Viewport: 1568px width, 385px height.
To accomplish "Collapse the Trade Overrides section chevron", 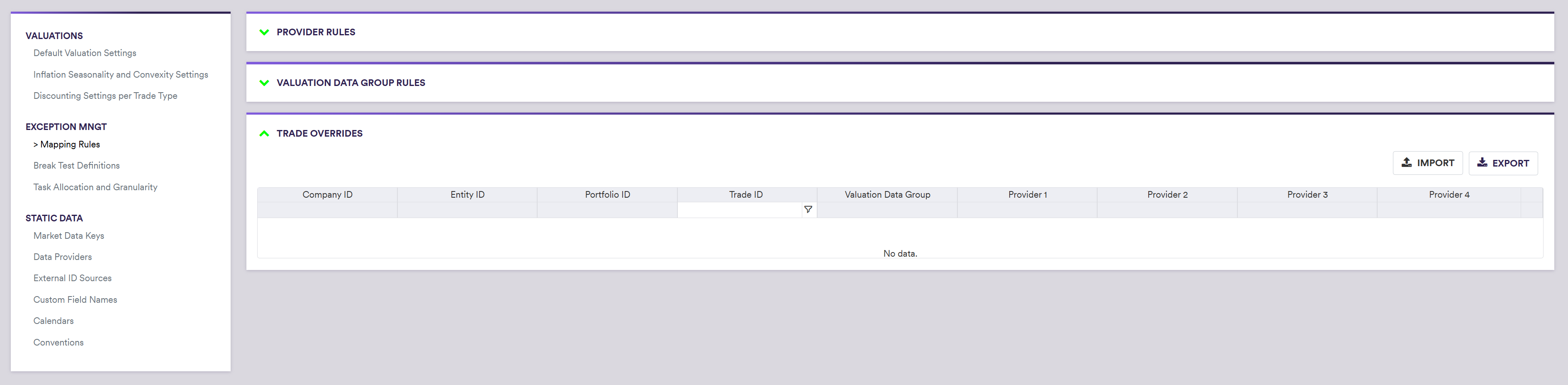I will click(264, 133).
